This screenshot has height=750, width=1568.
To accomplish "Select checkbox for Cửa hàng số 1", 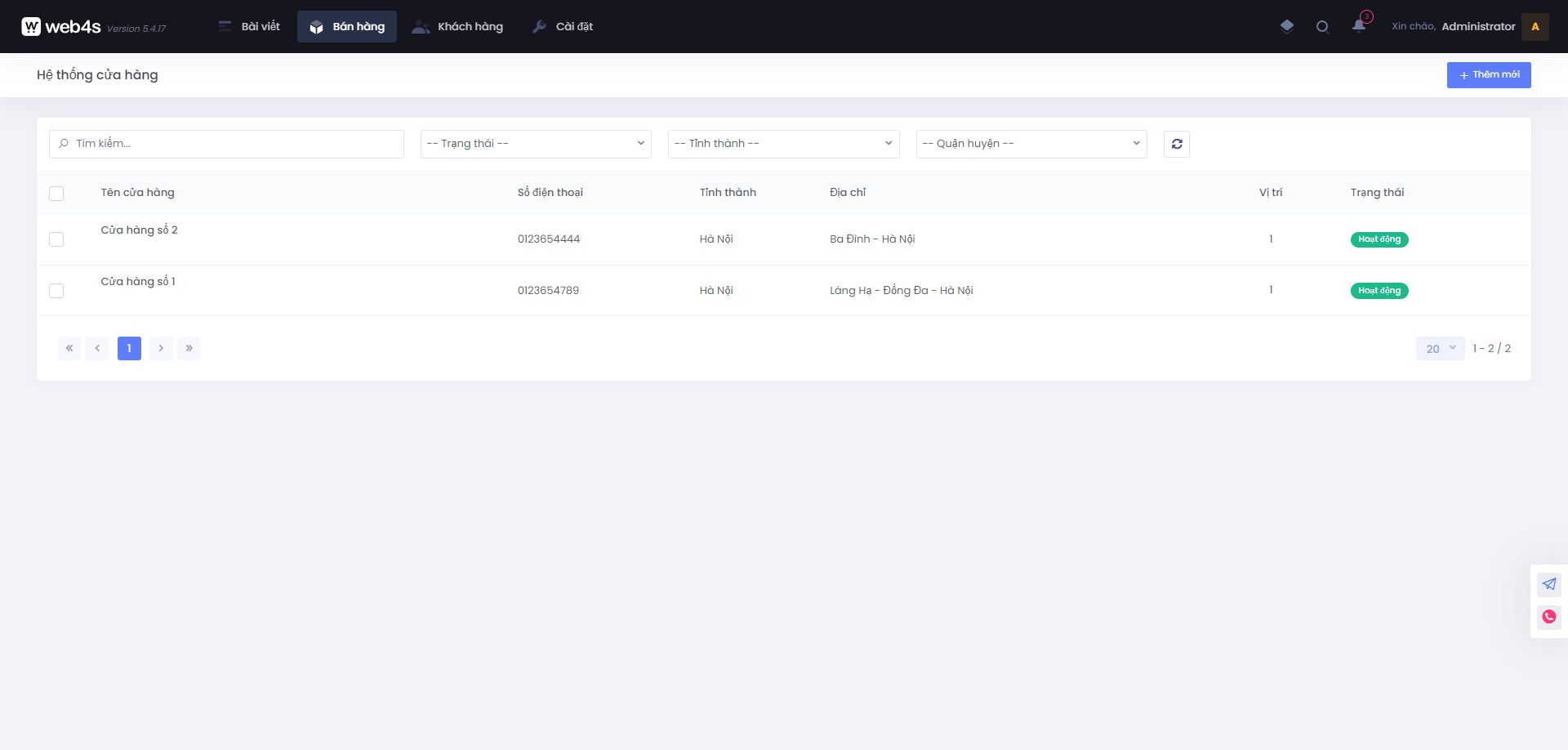I will pyautogui.click(x=56, y=291).
